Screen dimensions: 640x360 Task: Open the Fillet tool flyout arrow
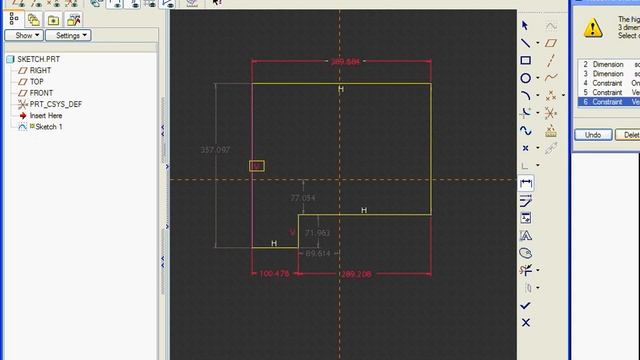coord(538,113)
